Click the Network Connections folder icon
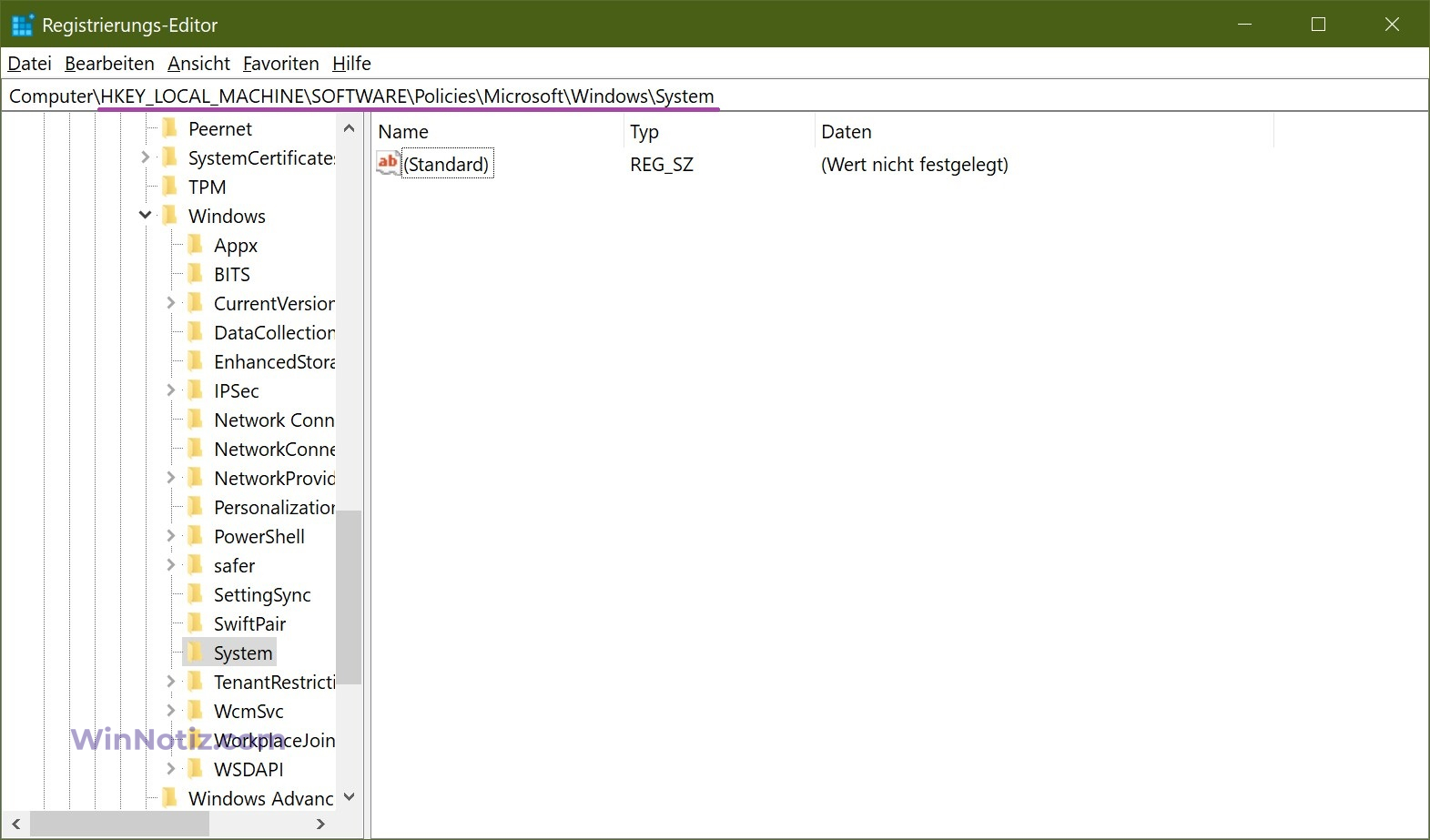 pos(195,420)
